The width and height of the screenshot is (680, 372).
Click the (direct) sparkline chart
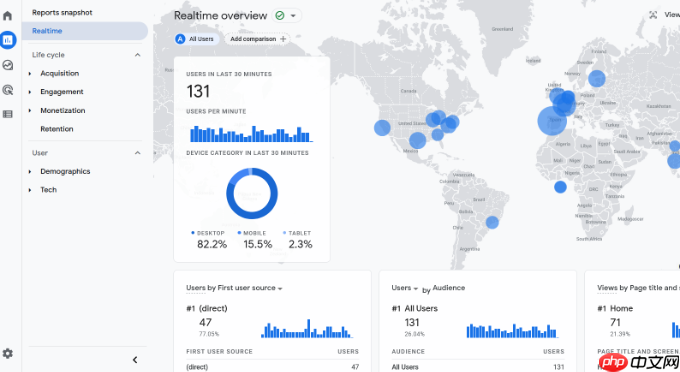[307, 329]
